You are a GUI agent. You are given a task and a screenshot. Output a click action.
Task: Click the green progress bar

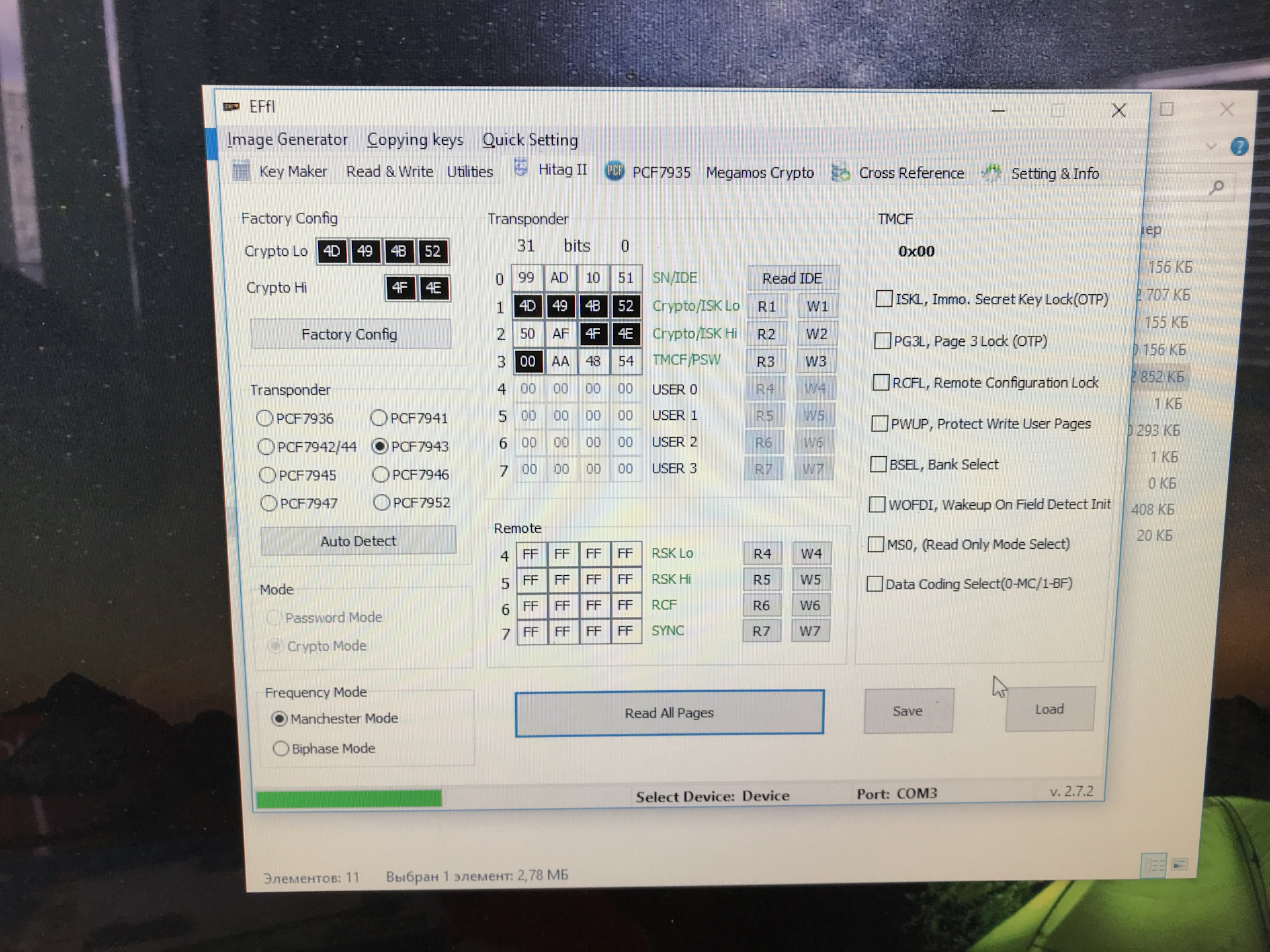pos(349,799)
